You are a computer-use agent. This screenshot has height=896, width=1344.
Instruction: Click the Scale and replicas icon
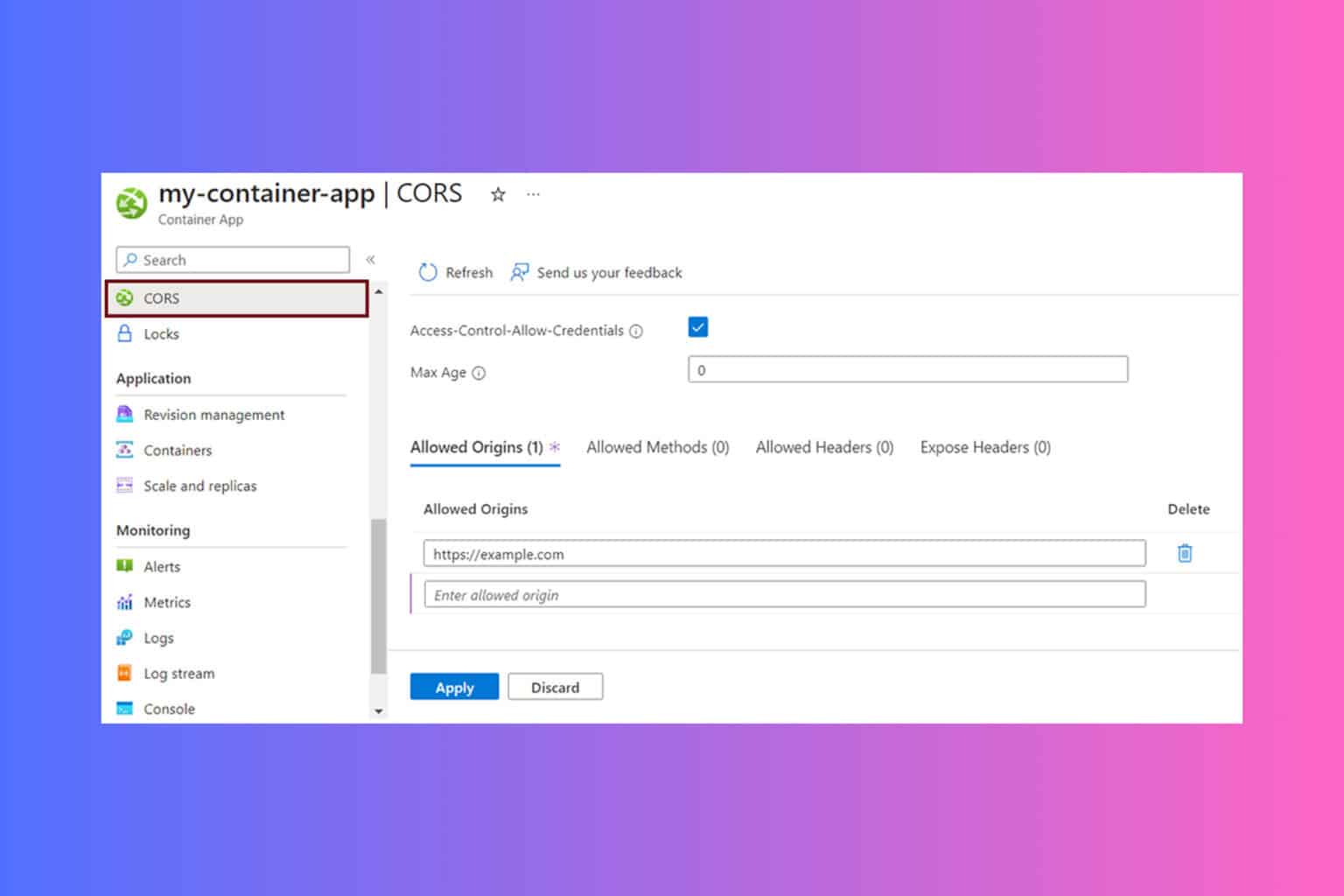tap(125, 486)
